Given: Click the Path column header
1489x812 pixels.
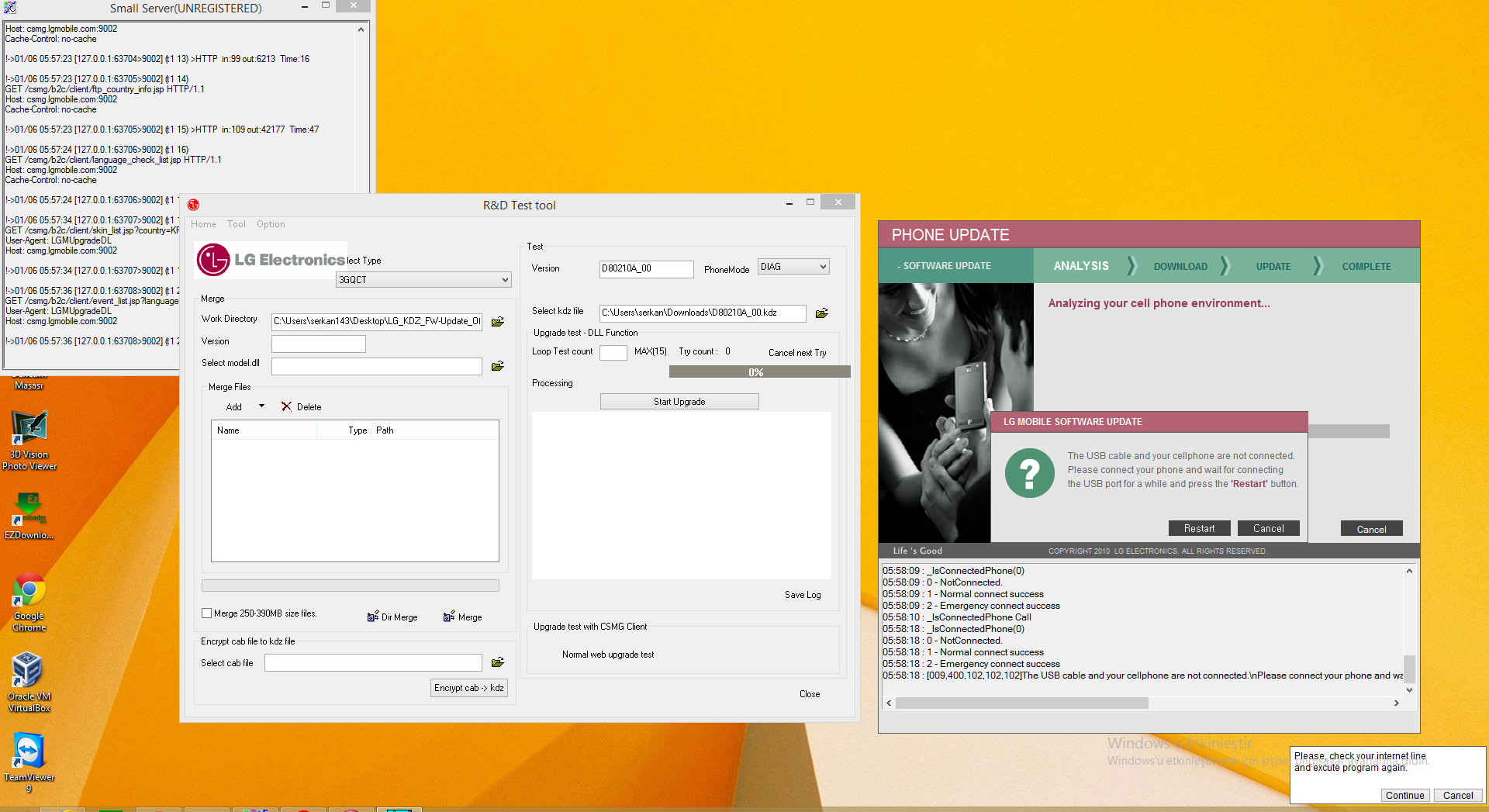Looking at the screenshot, I should (434, 430).
